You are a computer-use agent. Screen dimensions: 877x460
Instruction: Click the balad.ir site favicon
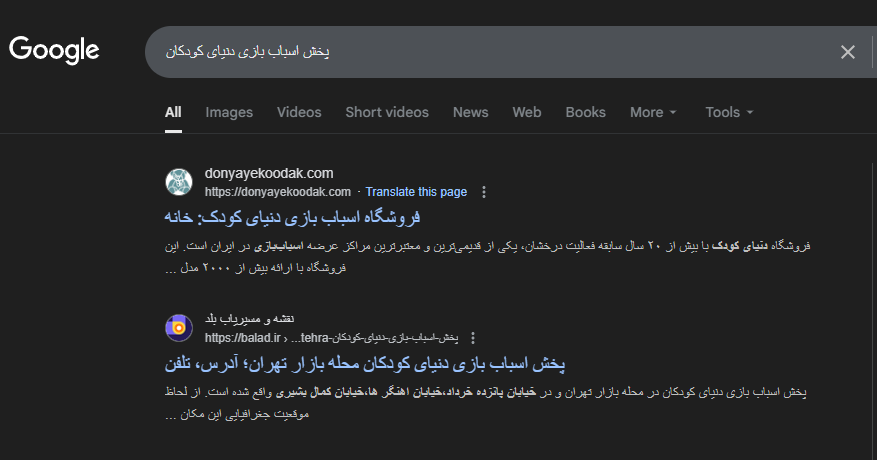(179, 328)
